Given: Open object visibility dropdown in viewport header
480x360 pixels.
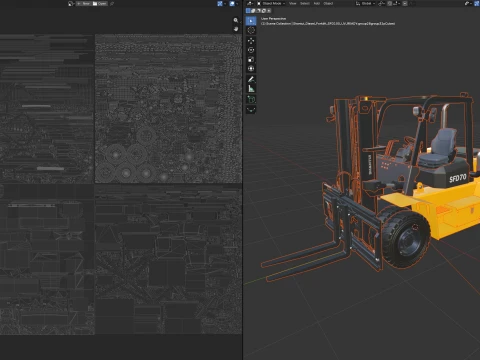Looking at the screenshot, I should point(467,3).
